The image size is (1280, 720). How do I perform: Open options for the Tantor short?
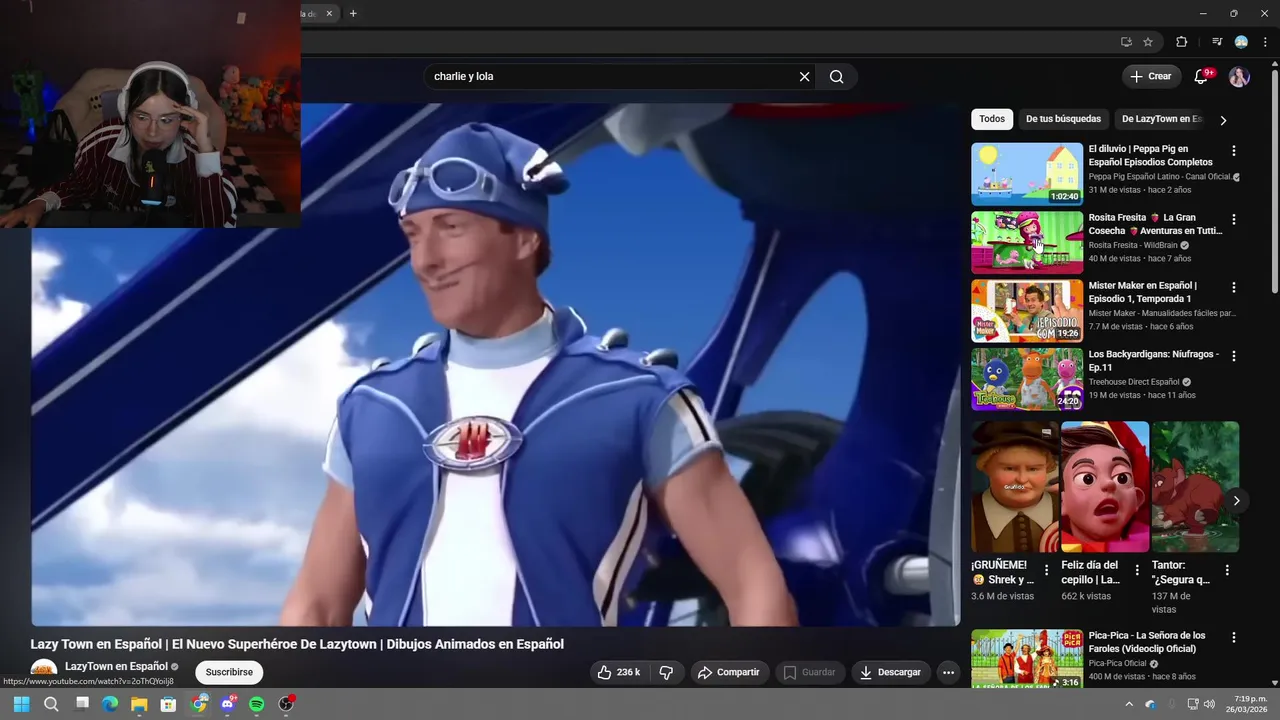[1227, 570]
